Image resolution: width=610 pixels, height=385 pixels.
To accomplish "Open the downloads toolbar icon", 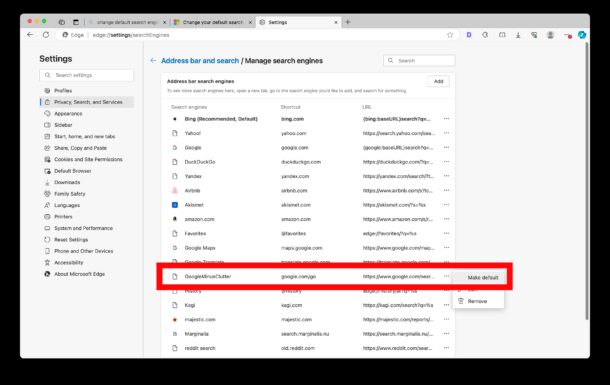I will point(518,35).
